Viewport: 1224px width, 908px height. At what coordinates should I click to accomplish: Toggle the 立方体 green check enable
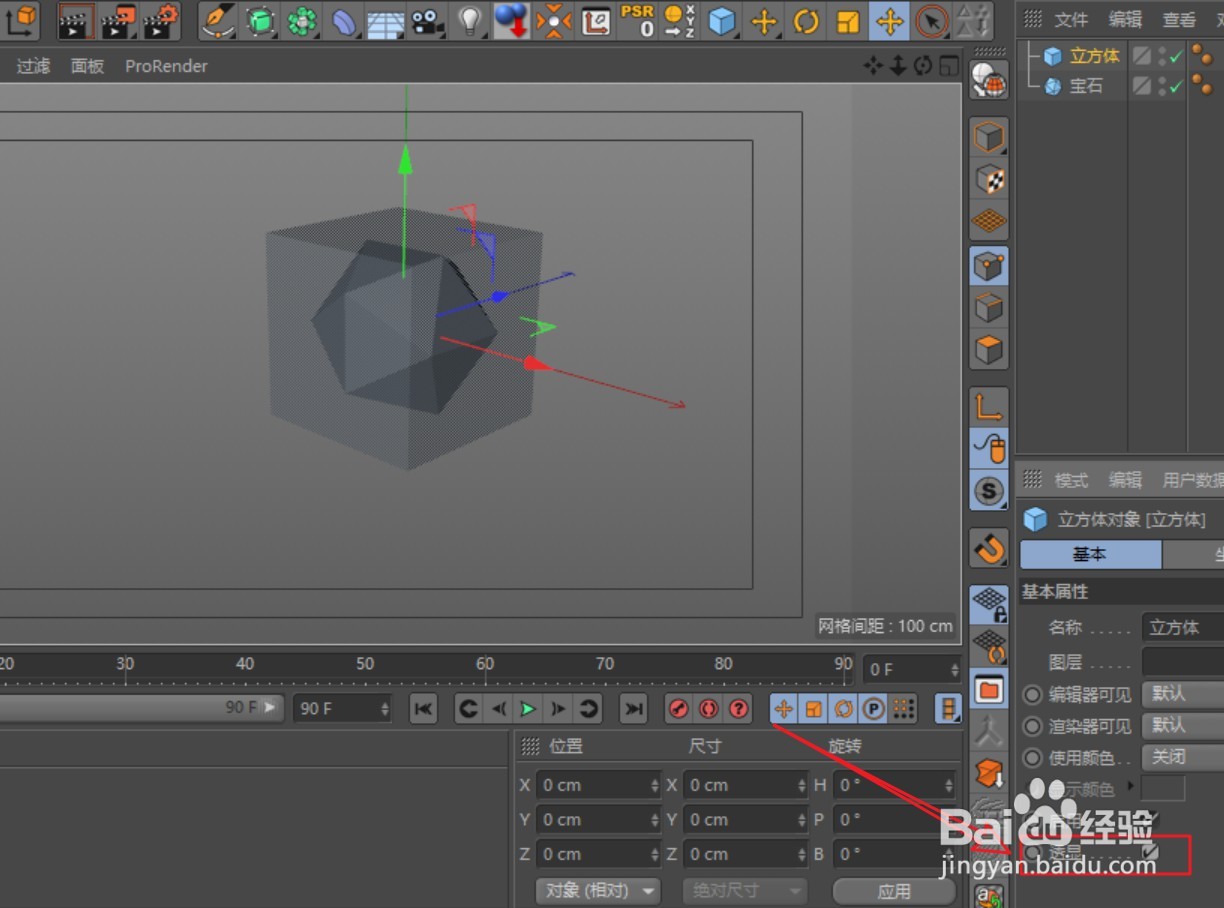click(x=1176, y=57)
